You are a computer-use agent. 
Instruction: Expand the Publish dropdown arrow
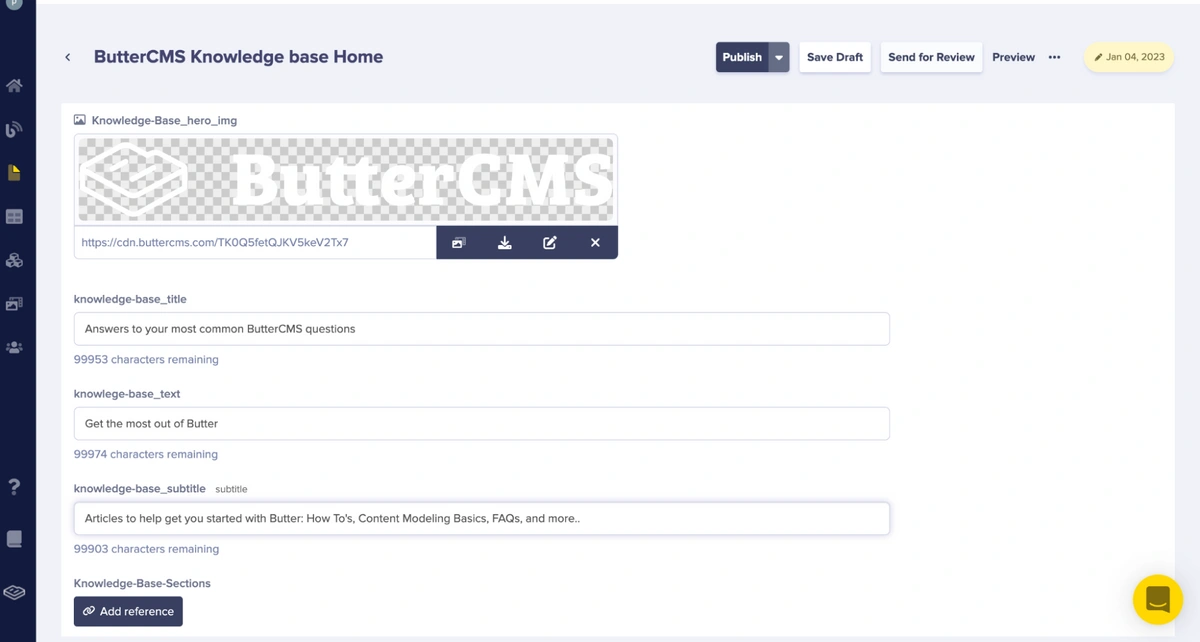pyautogui.click(x=779, y=57)
